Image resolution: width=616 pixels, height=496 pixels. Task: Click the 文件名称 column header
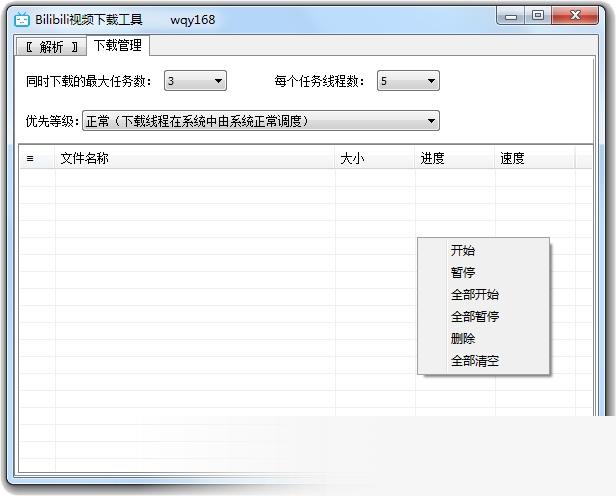coord(195,158)
